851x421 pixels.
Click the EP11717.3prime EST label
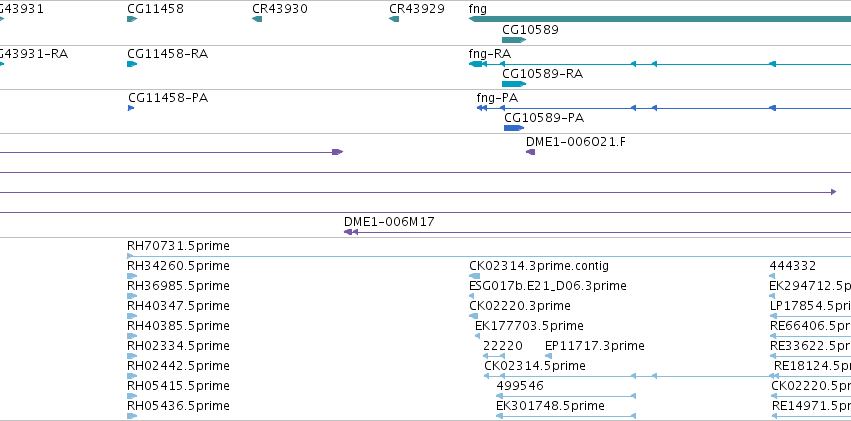[x=595, y=346]
